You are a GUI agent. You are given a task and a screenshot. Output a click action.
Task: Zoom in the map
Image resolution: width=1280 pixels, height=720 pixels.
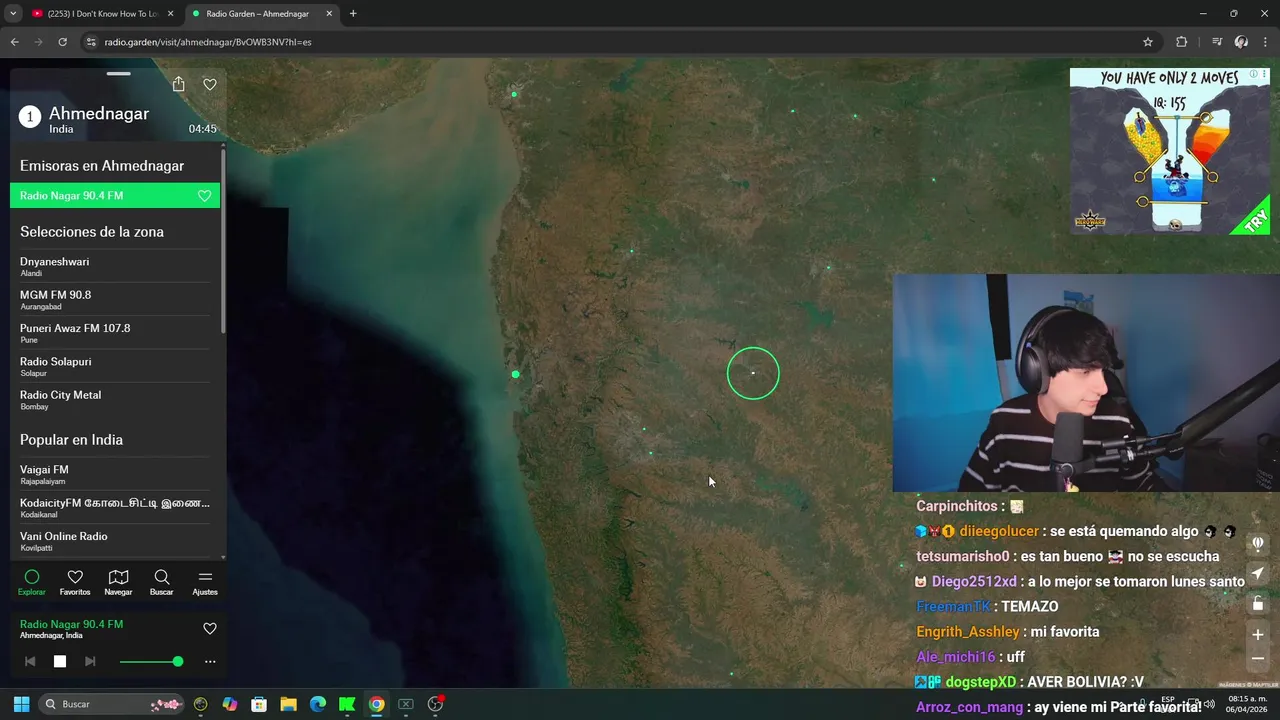click(1258, 634)
